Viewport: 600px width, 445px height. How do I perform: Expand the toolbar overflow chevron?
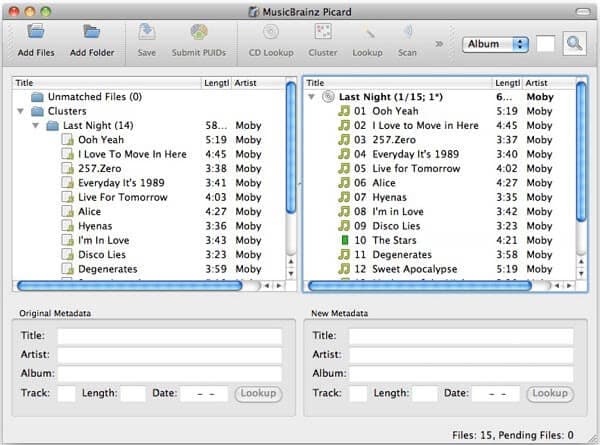click(439, 44)
